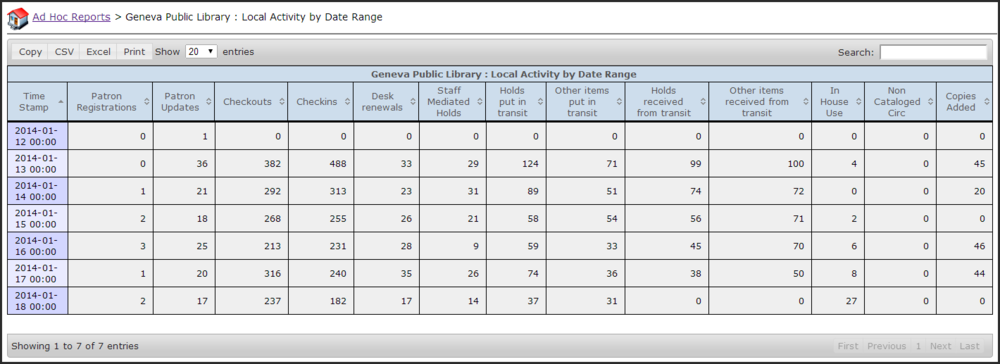This screenshot has width=1000, height=364.
Task: Sort by Desk renewals column
Action: (x=386, y=101)
